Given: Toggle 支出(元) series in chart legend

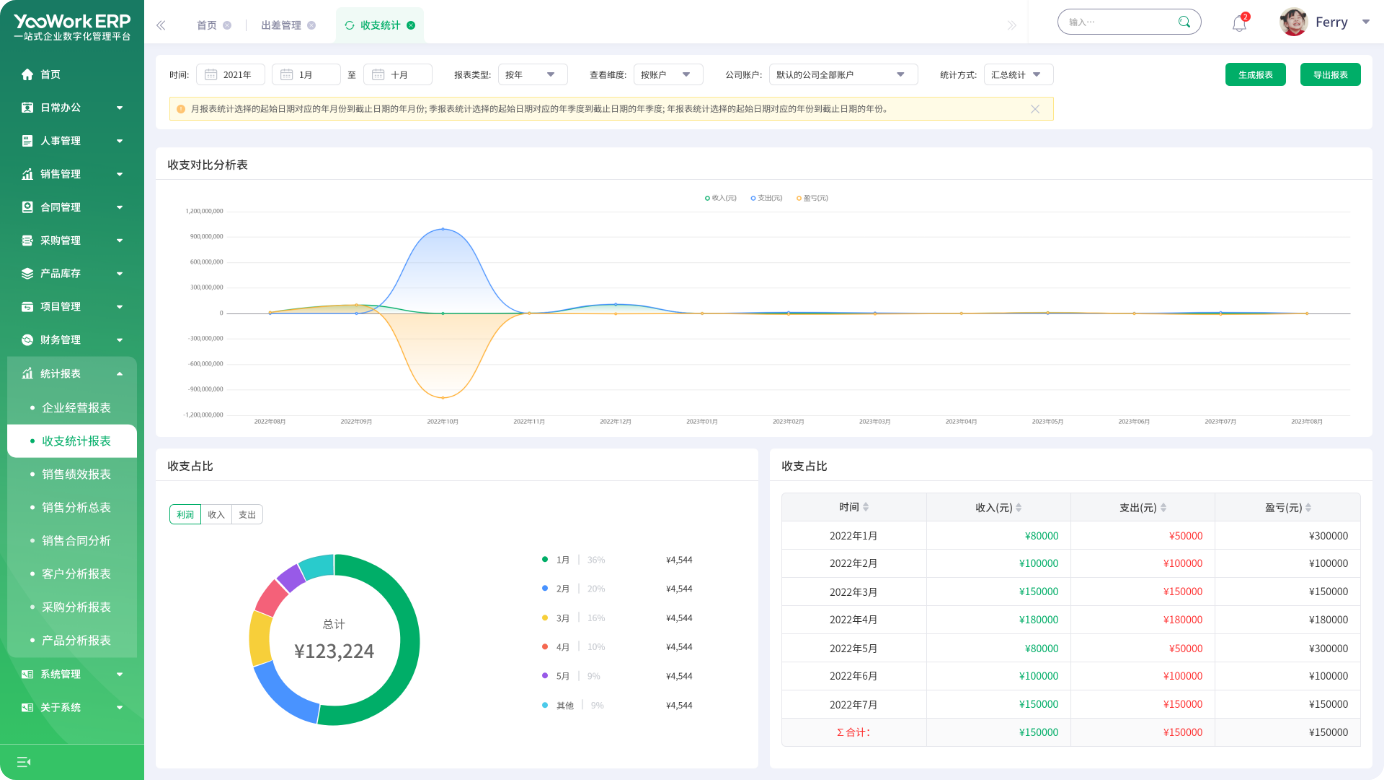Looking at the screenshot, I should coord(766,198).
